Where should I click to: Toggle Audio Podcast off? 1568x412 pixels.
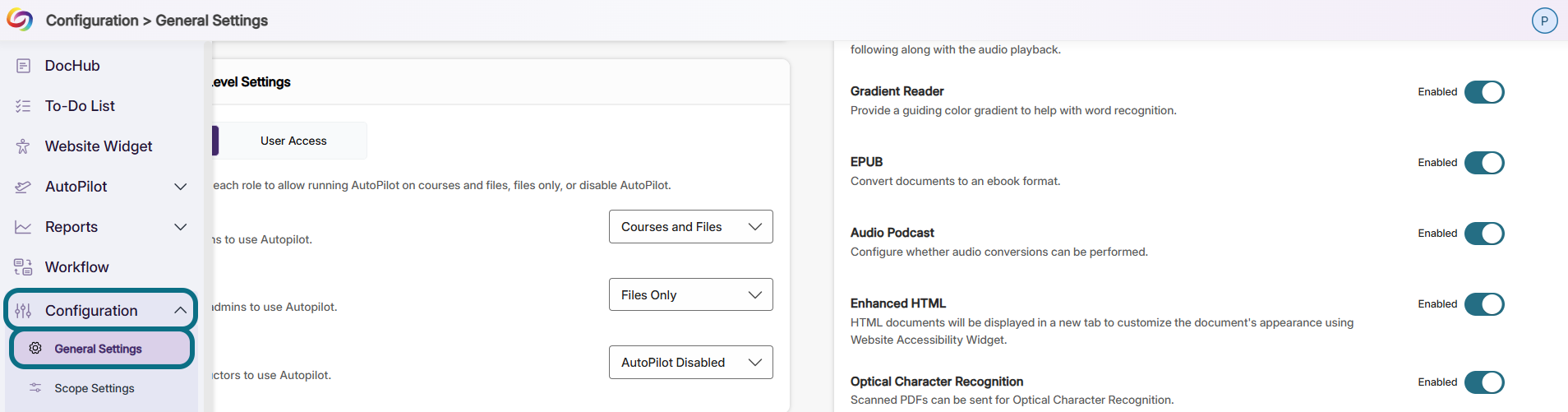point(1484,234)
